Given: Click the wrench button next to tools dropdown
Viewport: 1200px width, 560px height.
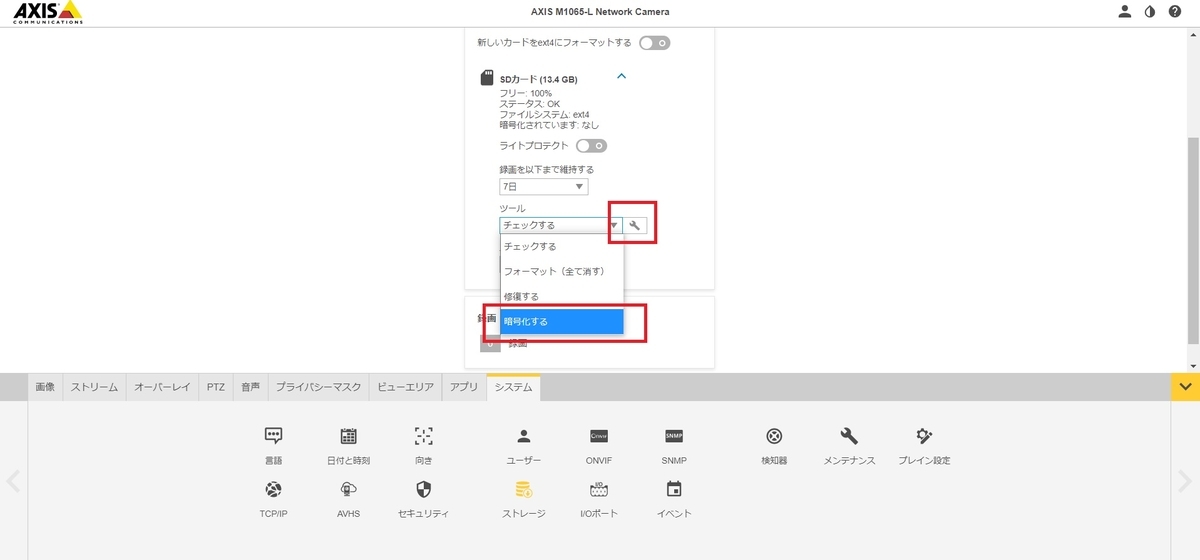Looking at the screenshot, I should click(634, 225).
